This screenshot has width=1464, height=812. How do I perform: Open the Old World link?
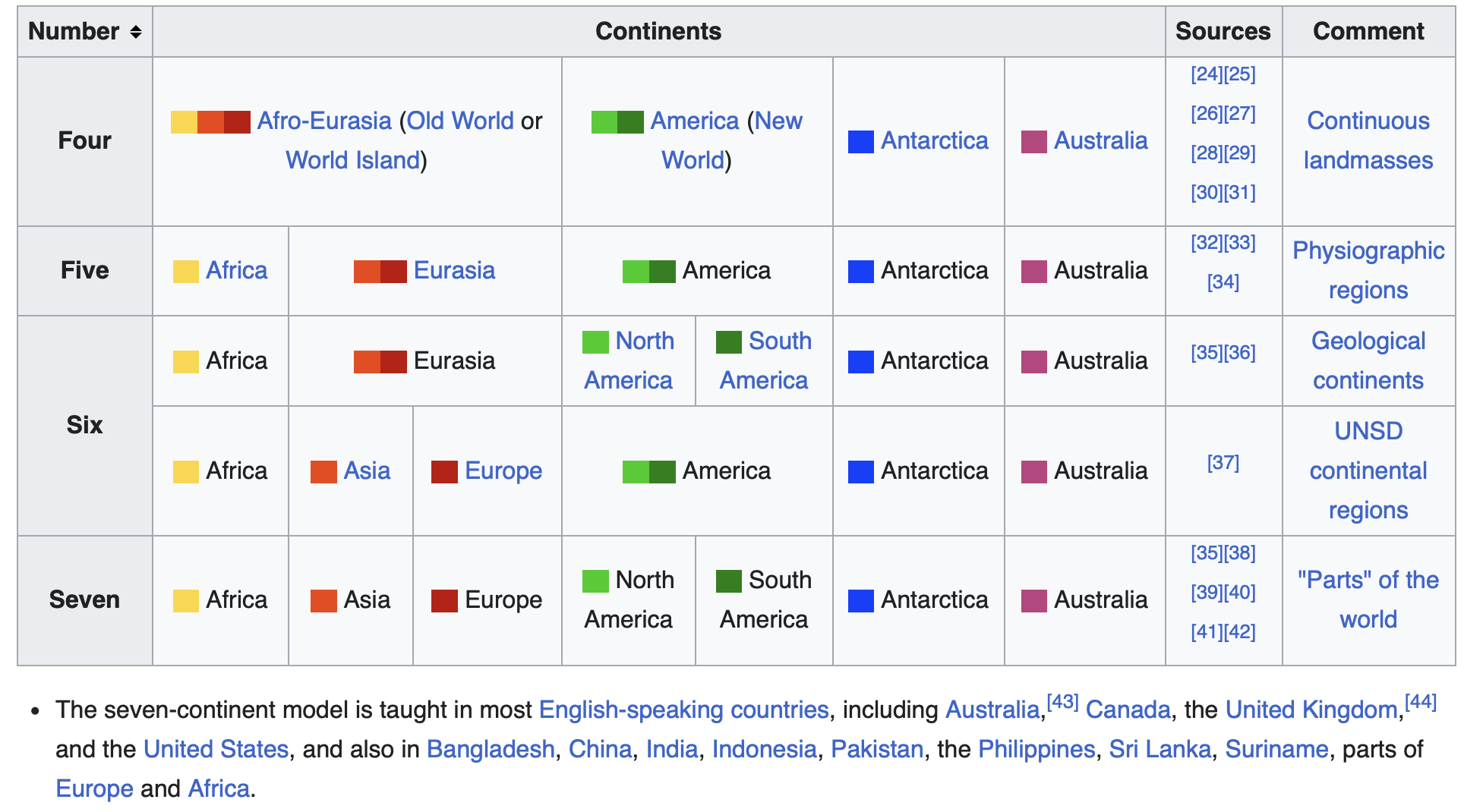[x=460, y=121]
